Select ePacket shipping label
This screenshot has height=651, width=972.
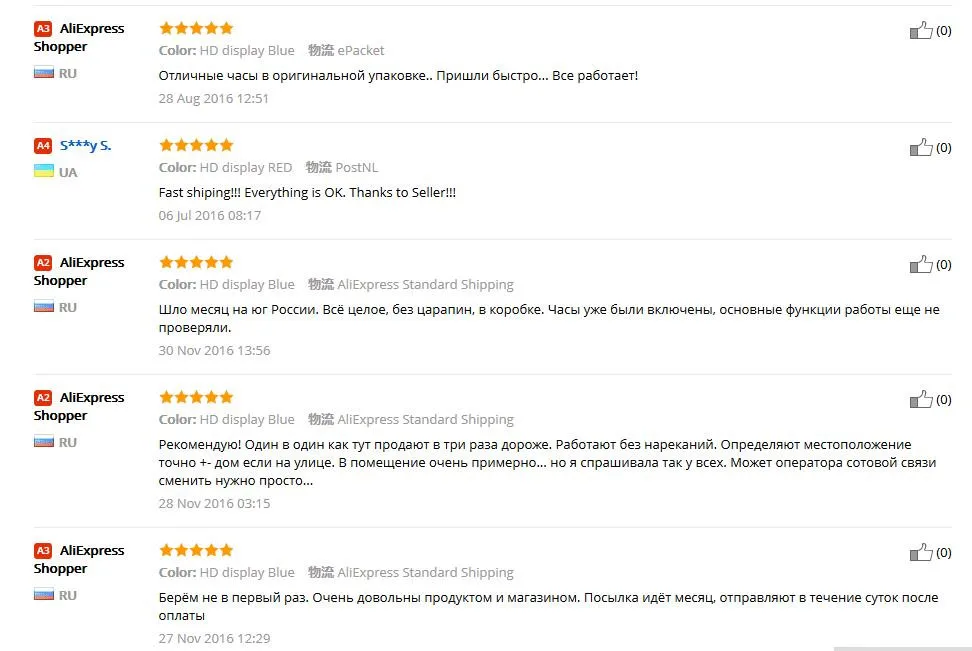[x=361, y=50]
